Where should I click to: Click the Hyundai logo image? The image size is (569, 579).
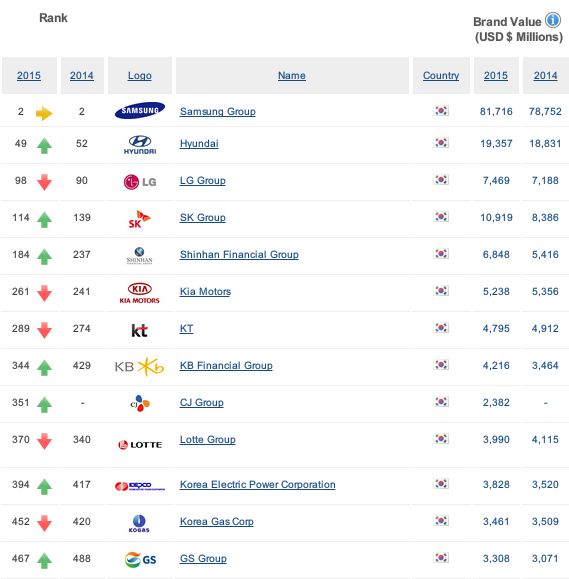pyautogui.click(x=140, y=145)
